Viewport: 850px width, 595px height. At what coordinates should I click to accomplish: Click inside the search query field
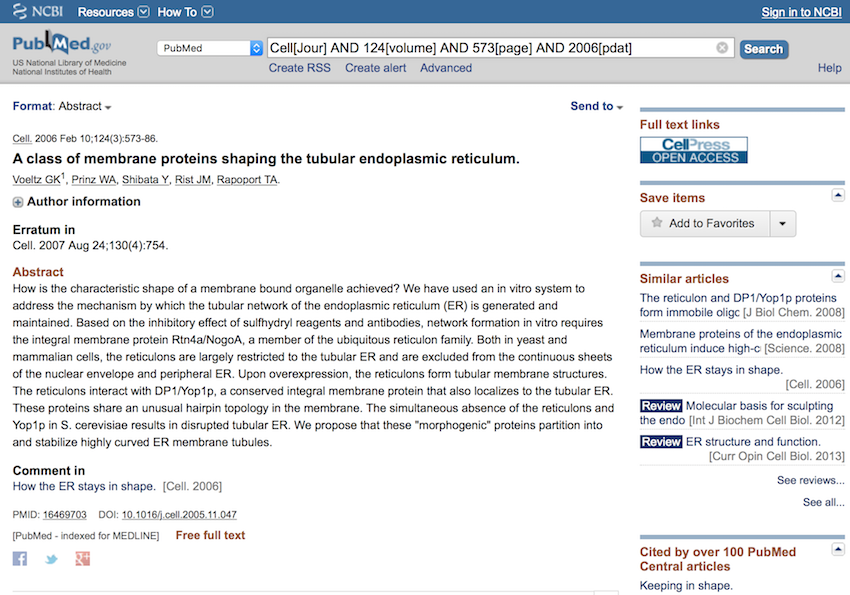(x=490, y=48)
